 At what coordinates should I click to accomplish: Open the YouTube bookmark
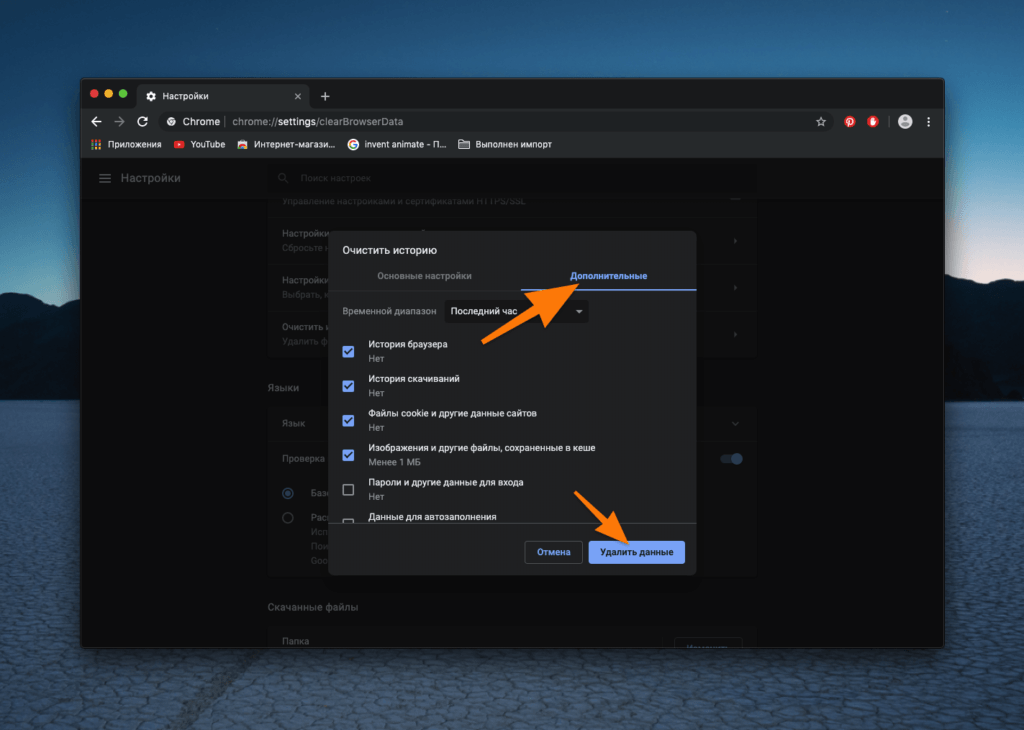199,144
